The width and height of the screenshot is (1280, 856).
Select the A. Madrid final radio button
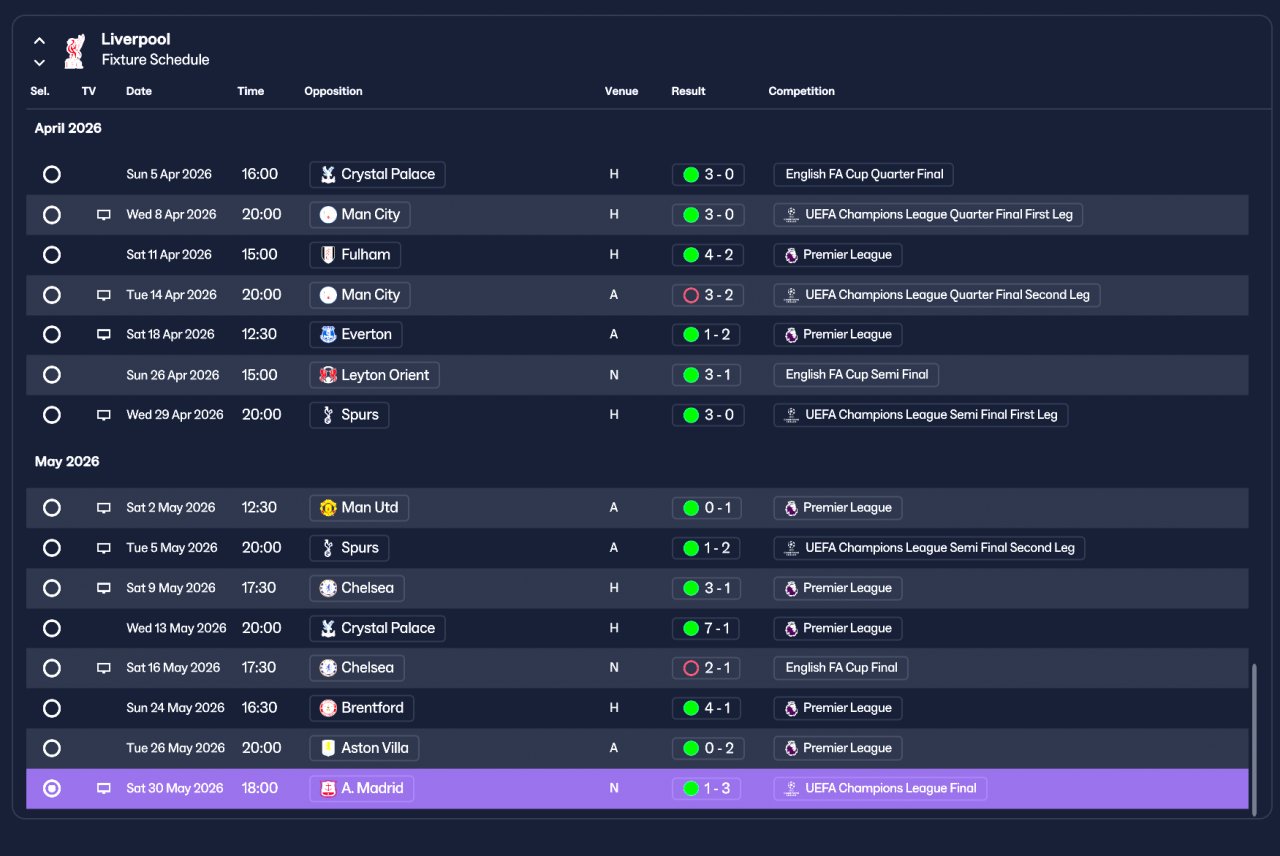[52, 788]
